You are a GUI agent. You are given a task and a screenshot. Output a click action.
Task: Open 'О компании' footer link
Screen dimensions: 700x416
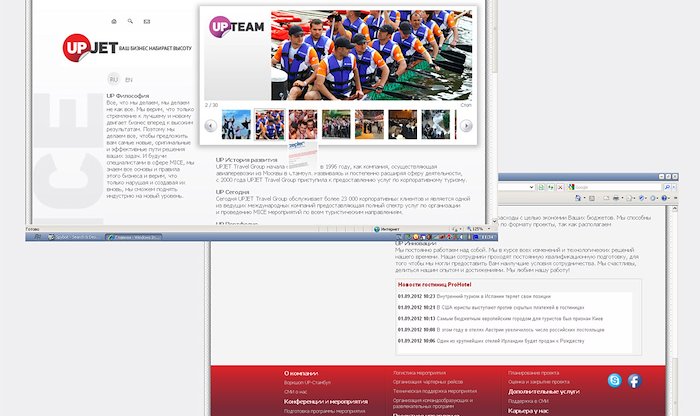[x=301, y=373]
